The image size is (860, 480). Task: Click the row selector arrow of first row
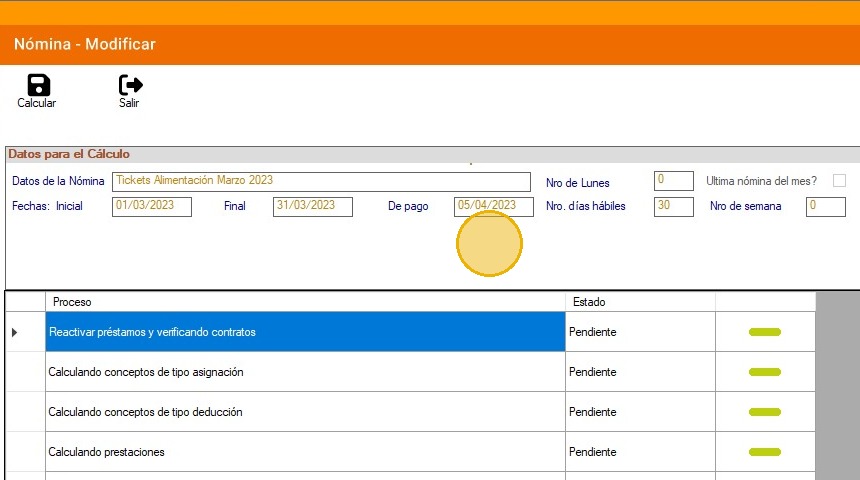(15, 332)
